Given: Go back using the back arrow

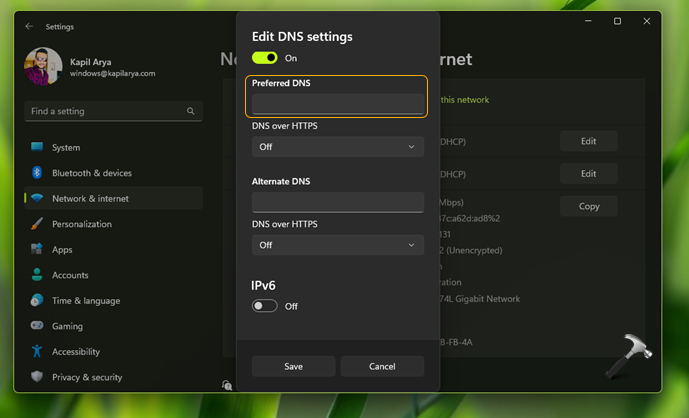Looking at the screenshot, I should tap(29, 26).
